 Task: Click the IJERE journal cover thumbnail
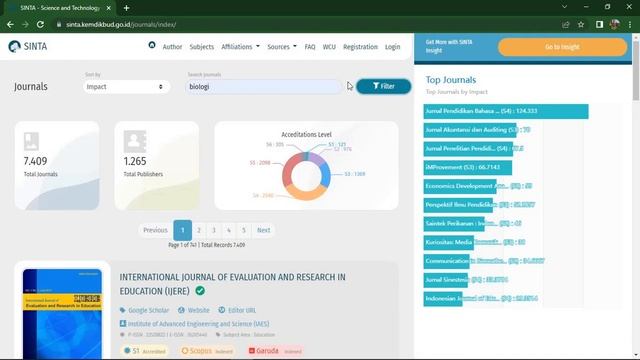tap(62, 313)
